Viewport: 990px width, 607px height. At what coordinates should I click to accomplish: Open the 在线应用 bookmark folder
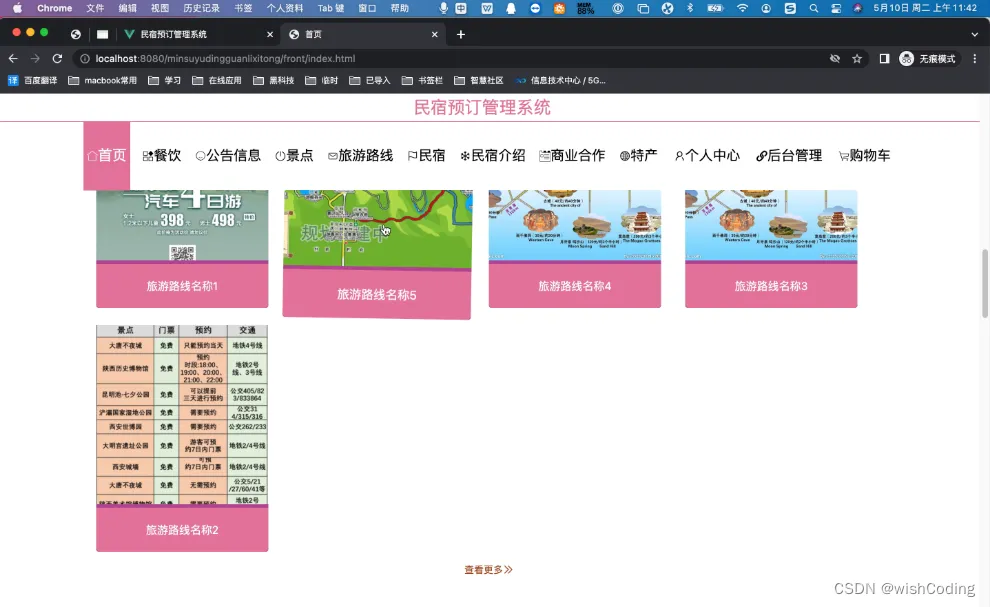tap(217, 80)
